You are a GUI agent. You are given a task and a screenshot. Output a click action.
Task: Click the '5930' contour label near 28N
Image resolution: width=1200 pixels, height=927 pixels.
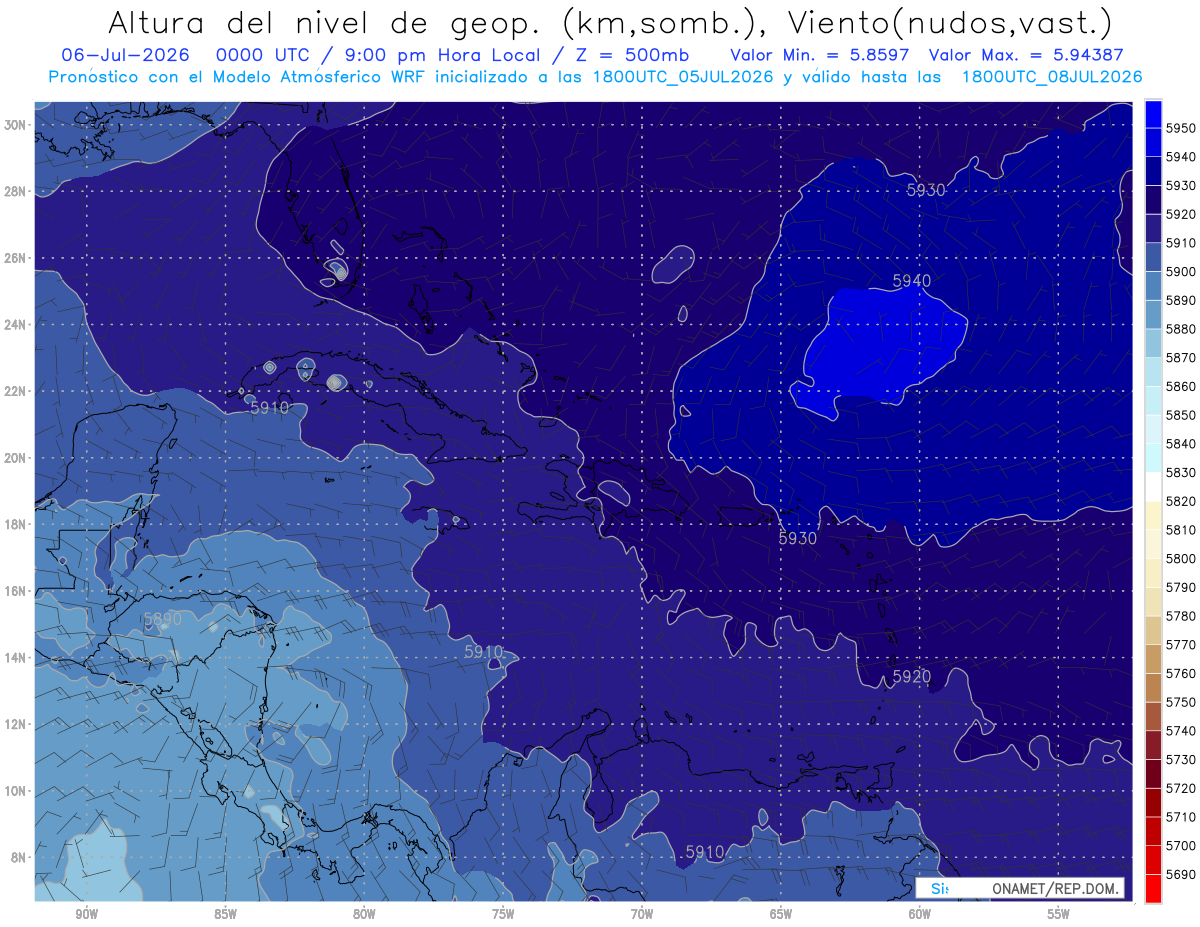pyautogui.click(x=926, y=190)
